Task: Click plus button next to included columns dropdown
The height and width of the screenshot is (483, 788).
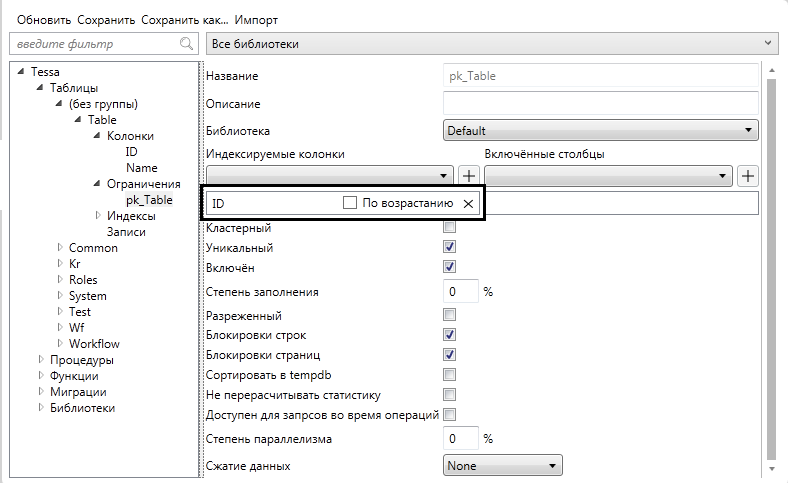Action: [748, 176]
